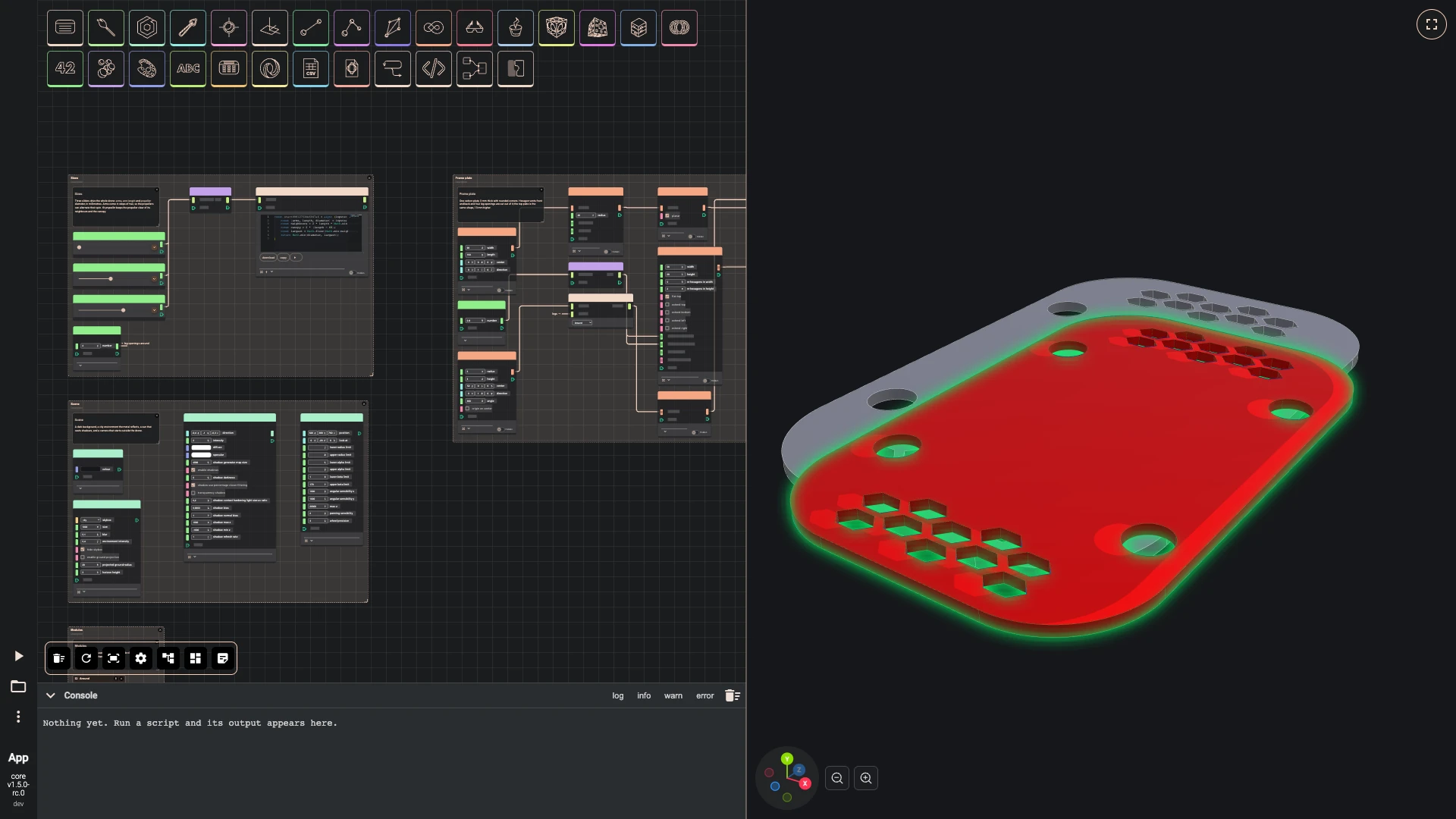Image resolution: width=1456 pixels, height=819 pixels.
Task: Toggle the enable shadows checkbox
Action: 193,470
